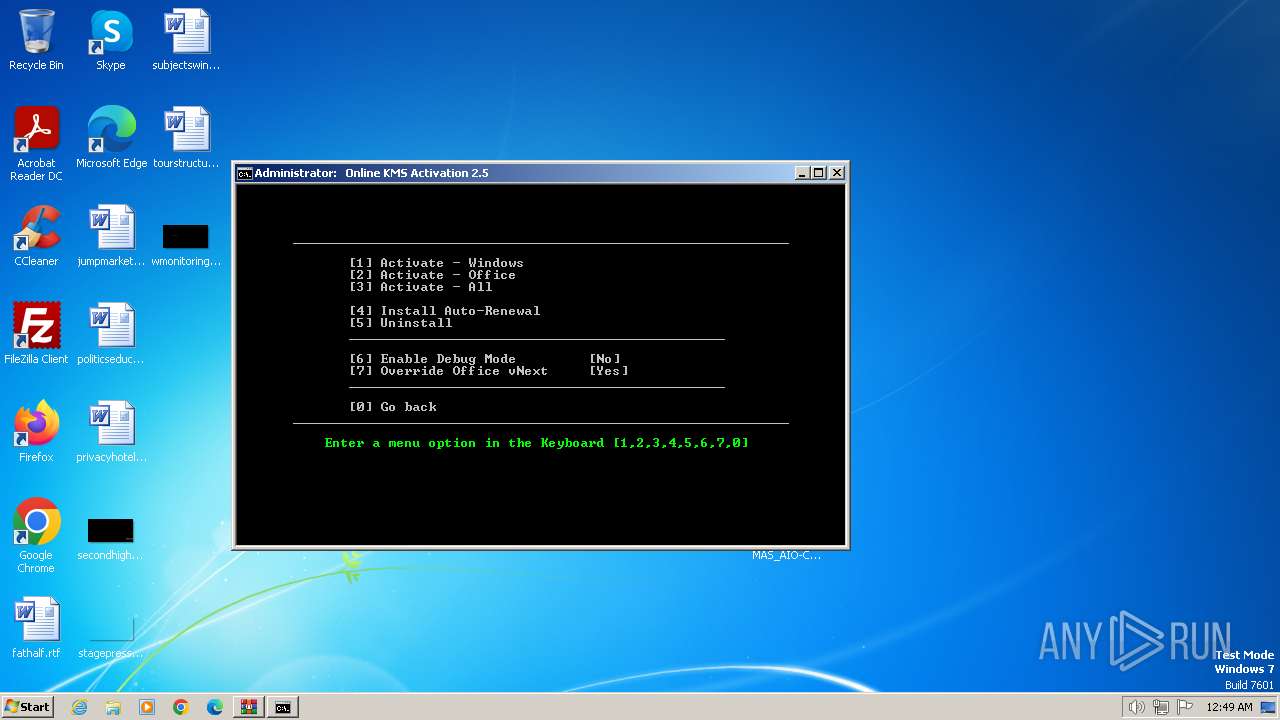The height and width of the screenshot is (720, 1280).
Task: Maximize the KMS Activation console window
Action: point(819,173)
